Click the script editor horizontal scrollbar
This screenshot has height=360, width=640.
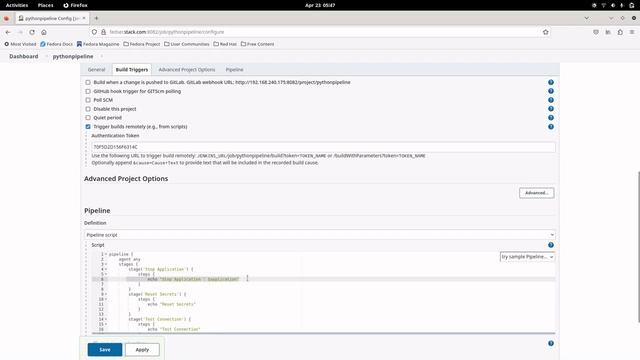[x=324, y=333]
